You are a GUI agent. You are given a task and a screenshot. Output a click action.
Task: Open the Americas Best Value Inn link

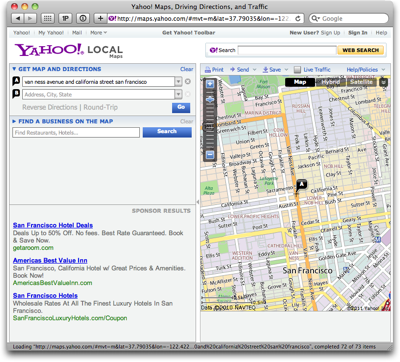point(50,261)
